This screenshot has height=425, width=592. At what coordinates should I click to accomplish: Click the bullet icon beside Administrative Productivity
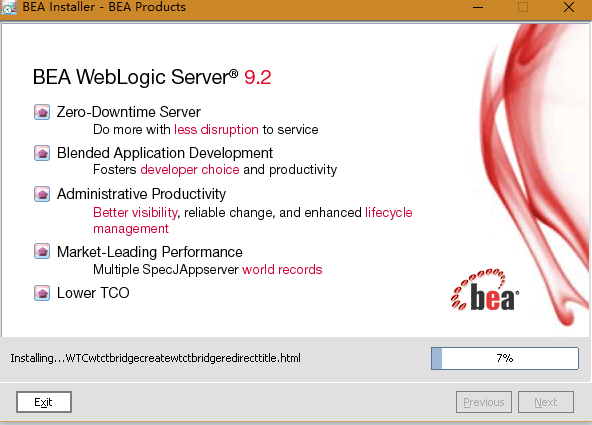[42, 194]
